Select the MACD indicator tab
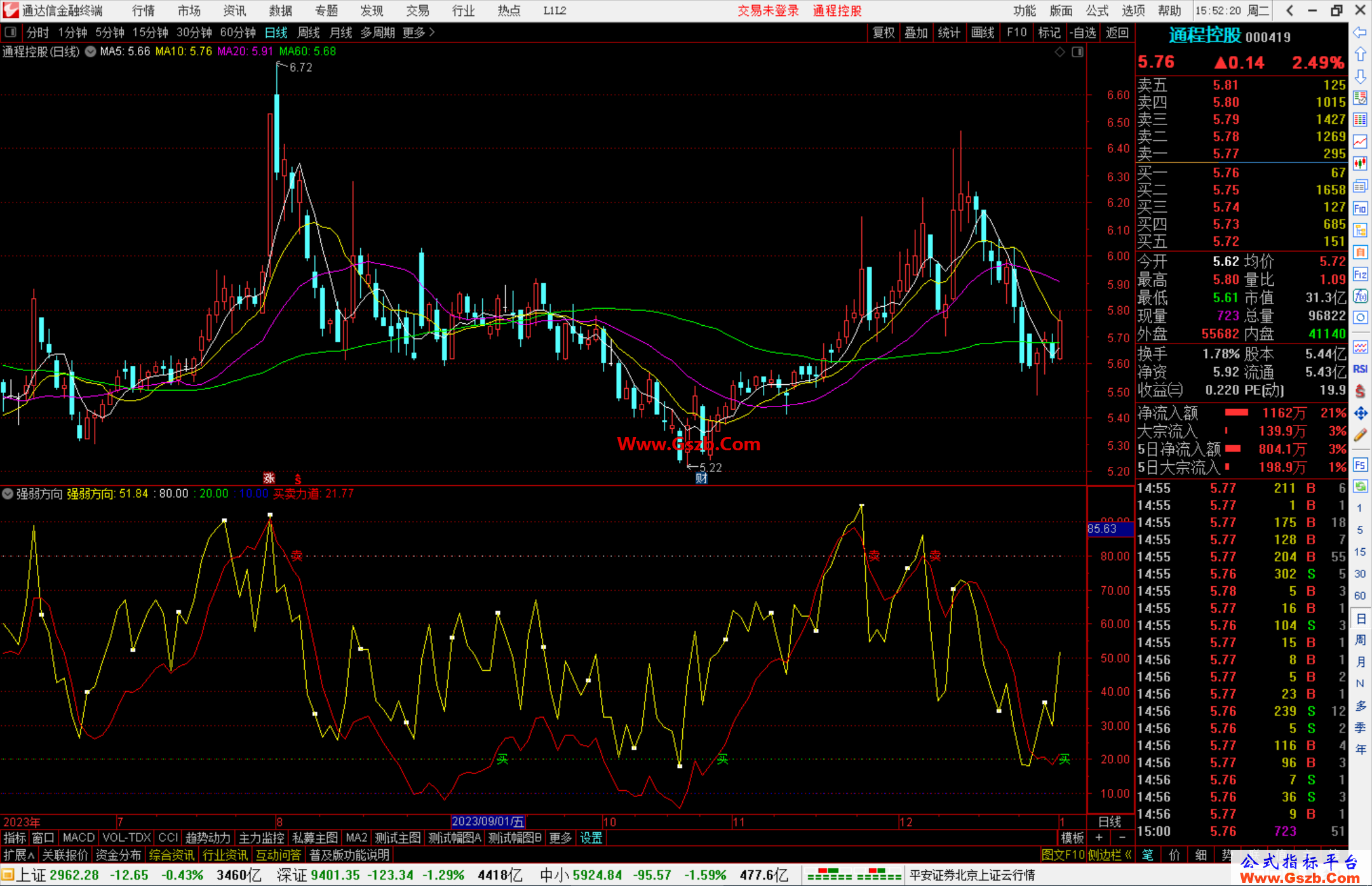1372x886 pixels. [x=79, y=838]
